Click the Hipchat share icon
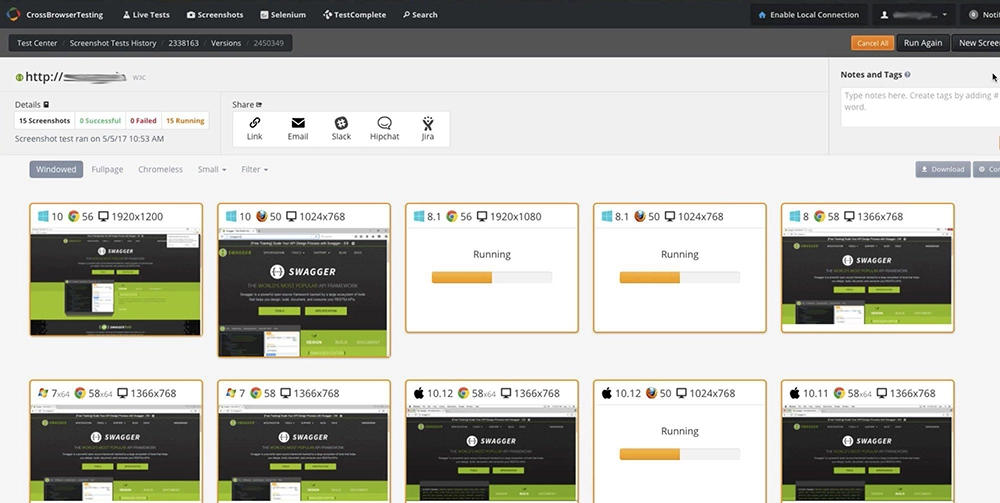Screen dimensions: 1000x503 point(384,123)
